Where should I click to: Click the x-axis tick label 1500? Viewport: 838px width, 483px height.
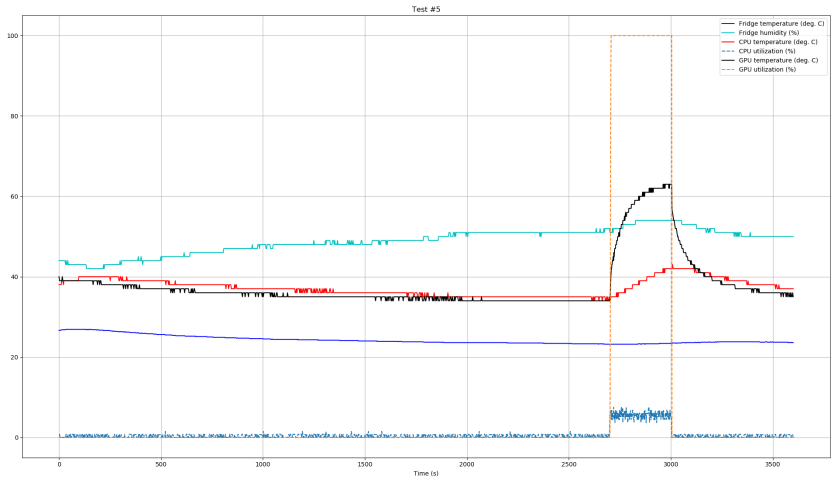364,465
